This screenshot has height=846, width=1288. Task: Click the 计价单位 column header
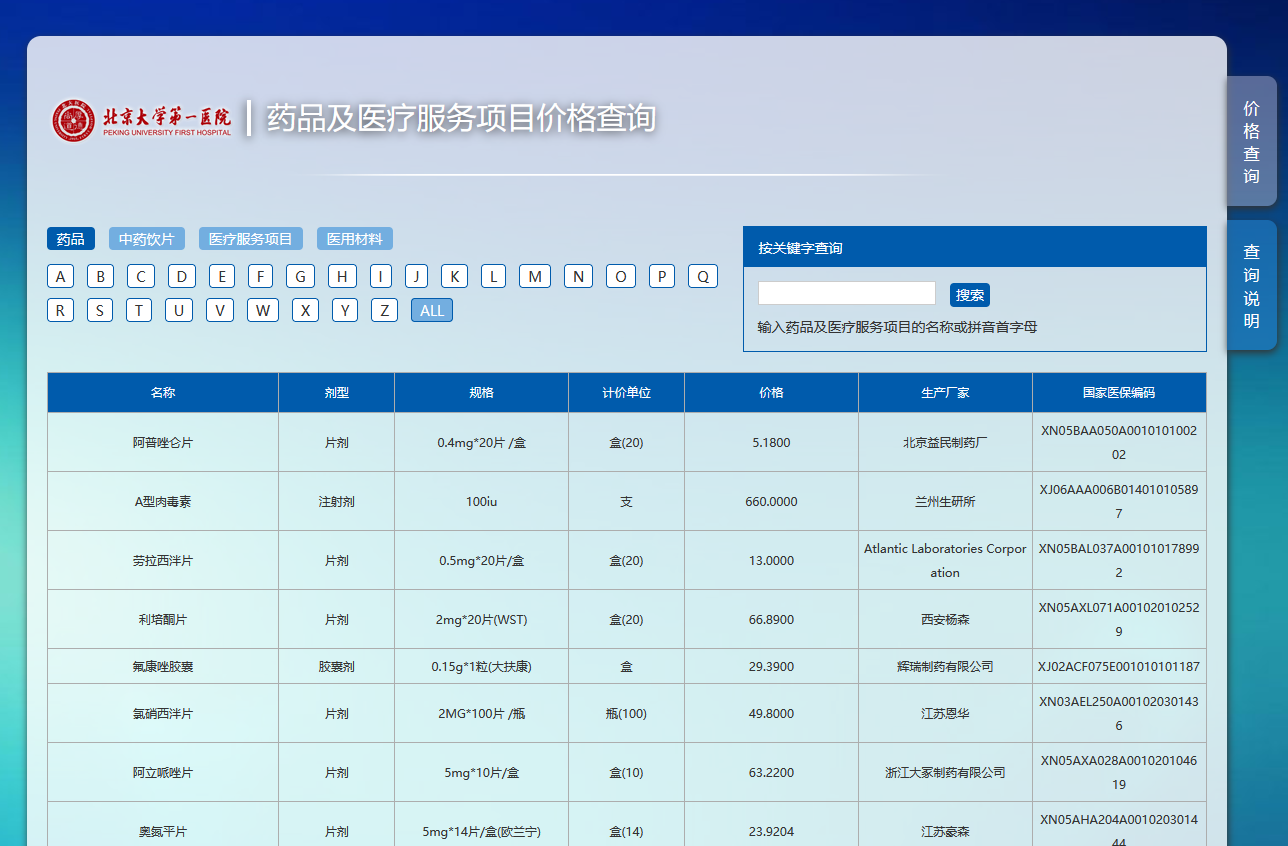[627, 393]
